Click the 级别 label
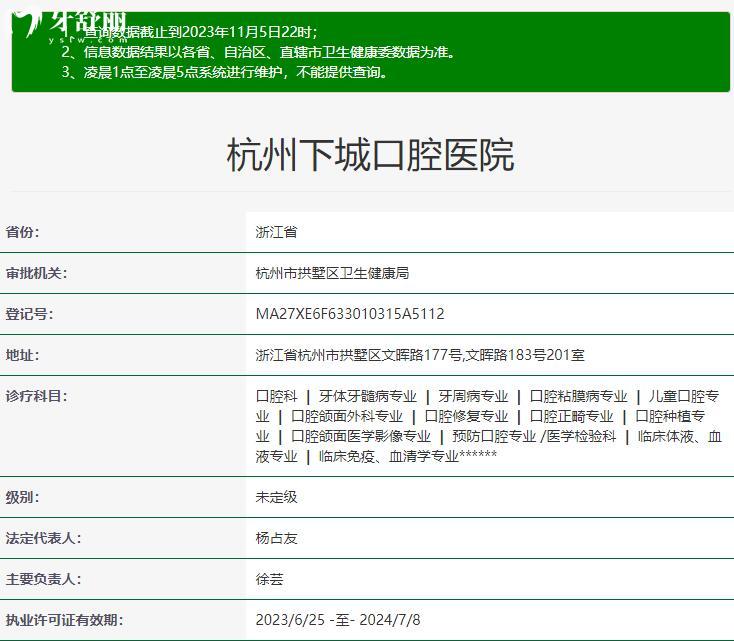Viewport: 734px width, 641px height. (22, 497)
